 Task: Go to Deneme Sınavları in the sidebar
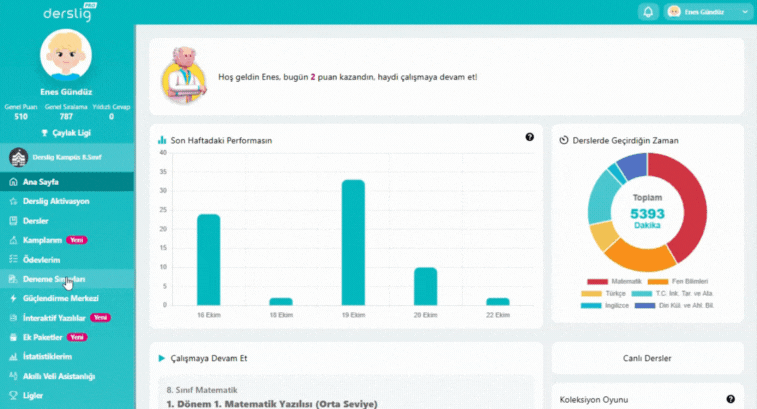(x=54, y=279)
